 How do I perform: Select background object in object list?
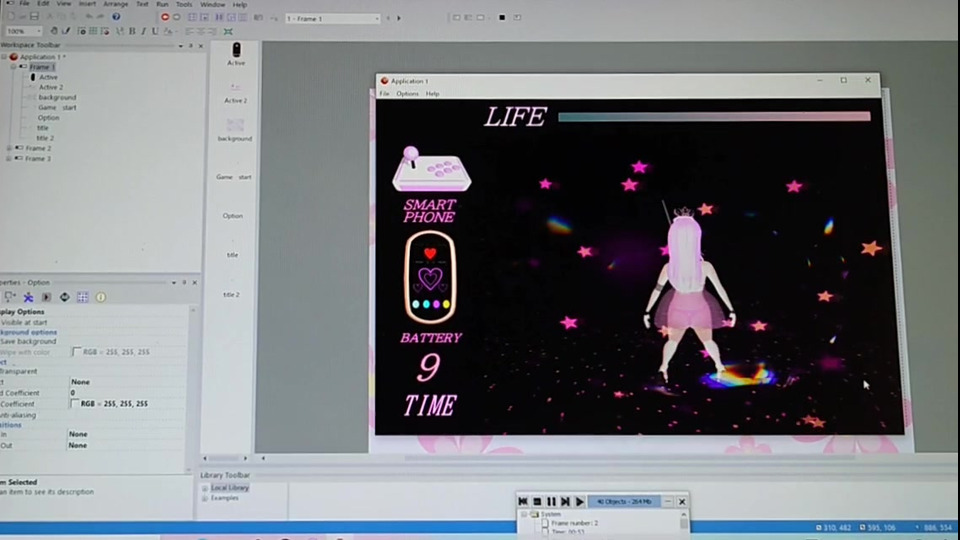[234, 130]
